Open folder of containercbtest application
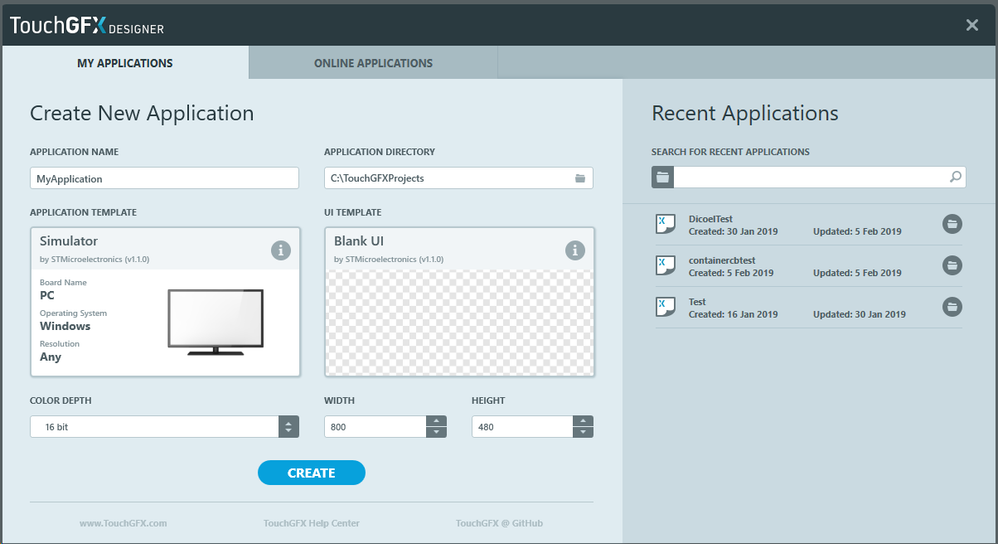 pos(952,265)
